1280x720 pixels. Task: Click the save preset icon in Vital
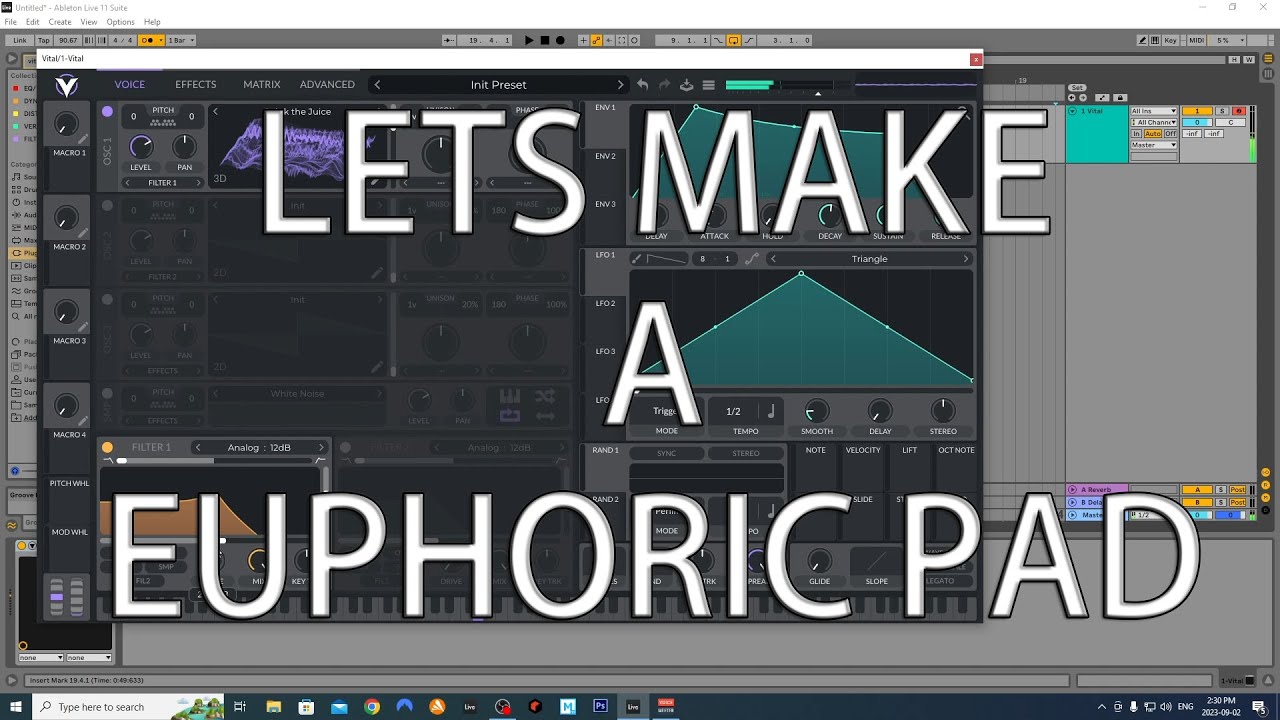[687, 85]
